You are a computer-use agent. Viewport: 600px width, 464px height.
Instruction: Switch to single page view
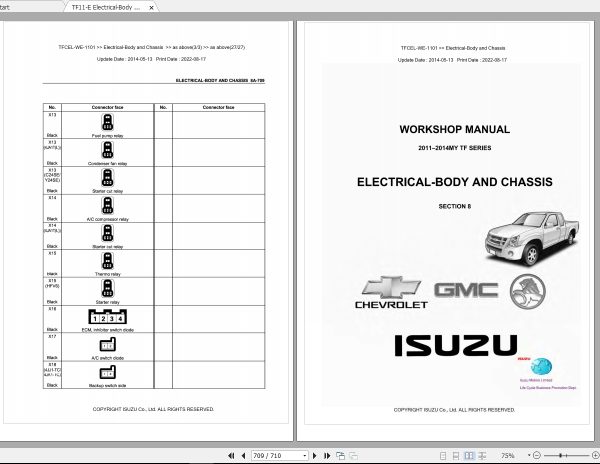click(443, 456)
